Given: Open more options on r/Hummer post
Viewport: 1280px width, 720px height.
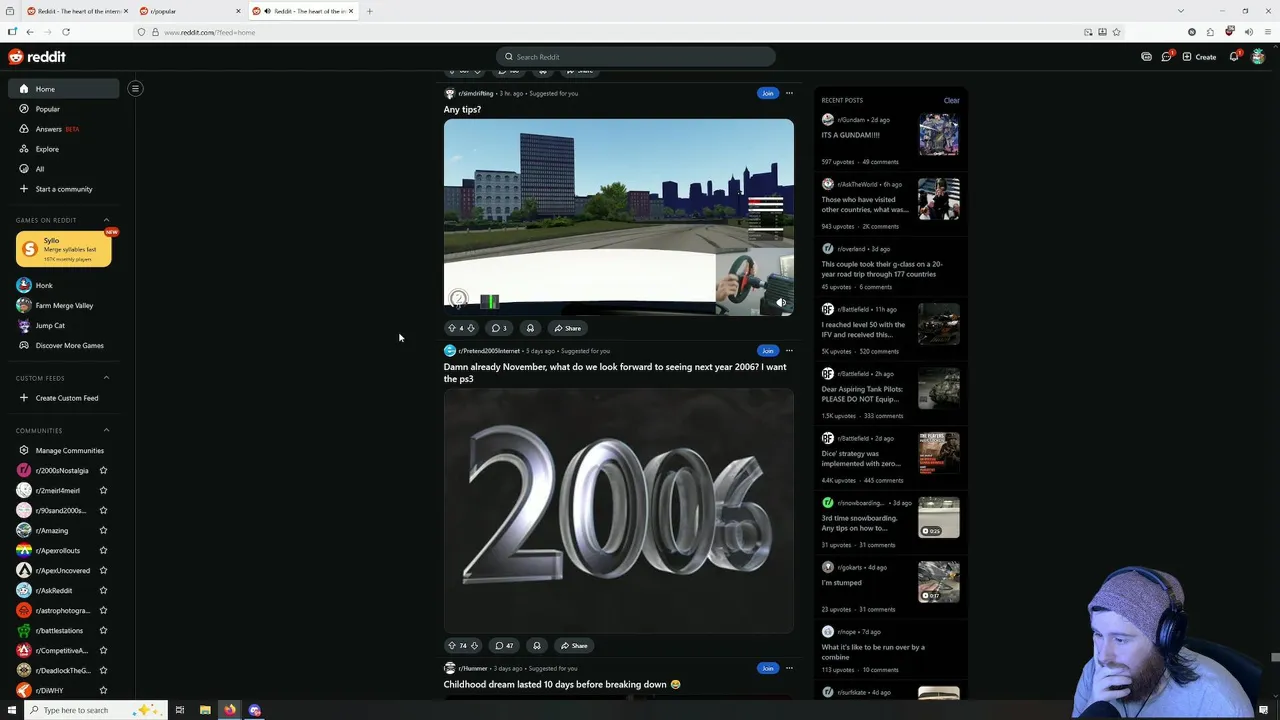Looking at the screenshot, I should (x=789, y=668).
